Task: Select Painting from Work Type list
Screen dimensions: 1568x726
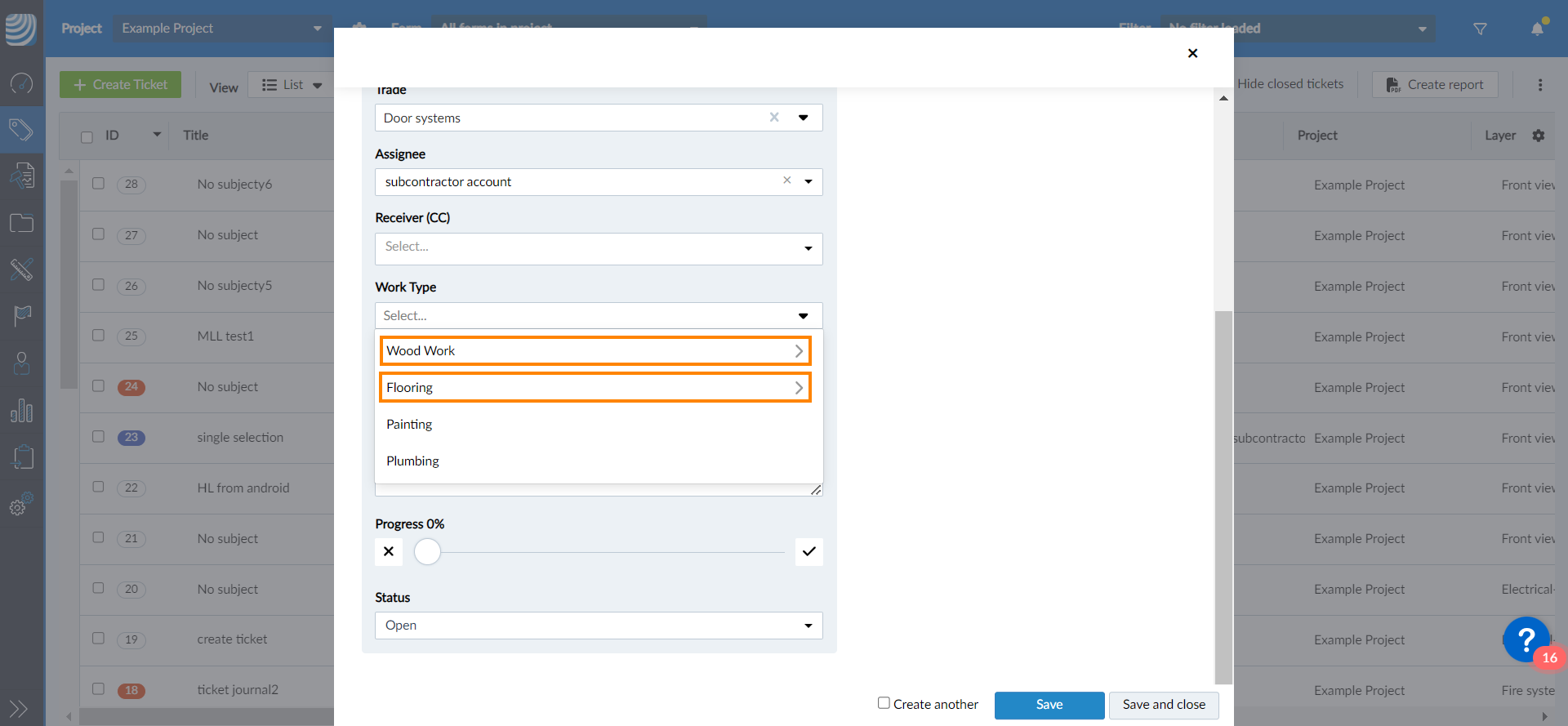Action: [409, 425]
